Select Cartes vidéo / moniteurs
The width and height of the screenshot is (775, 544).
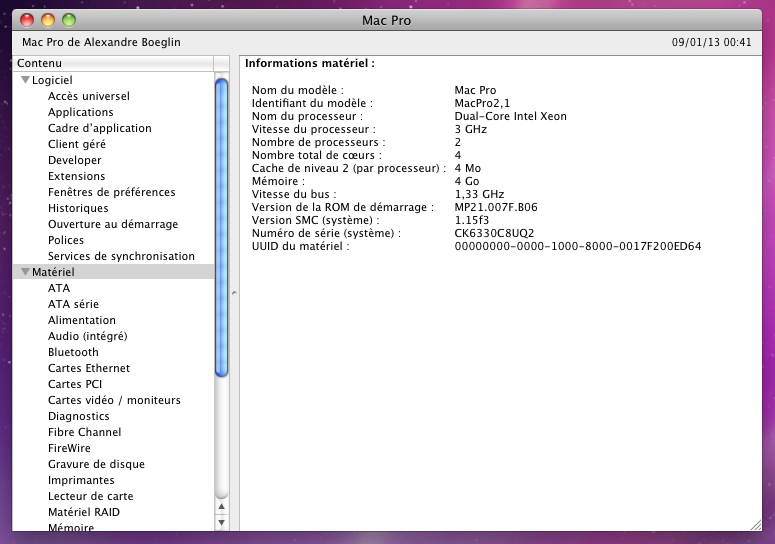[x=114, y=400]
